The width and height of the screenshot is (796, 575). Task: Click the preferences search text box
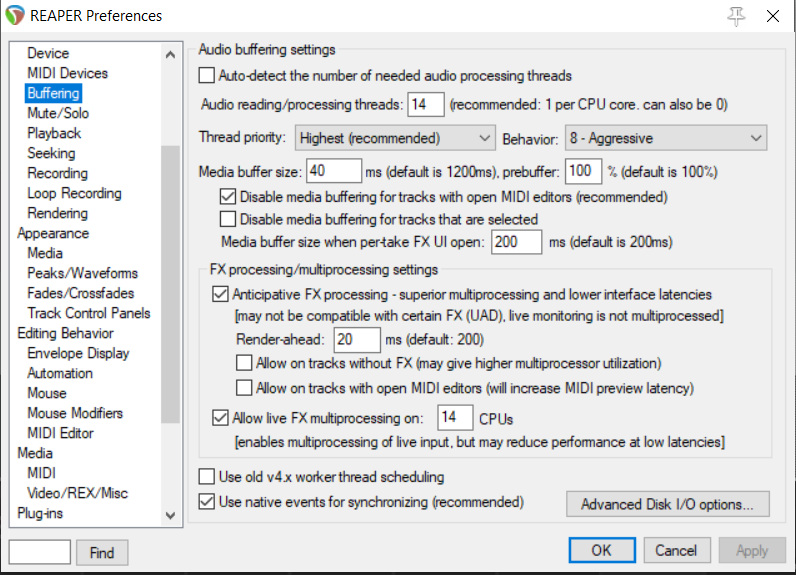pos(40,552)
